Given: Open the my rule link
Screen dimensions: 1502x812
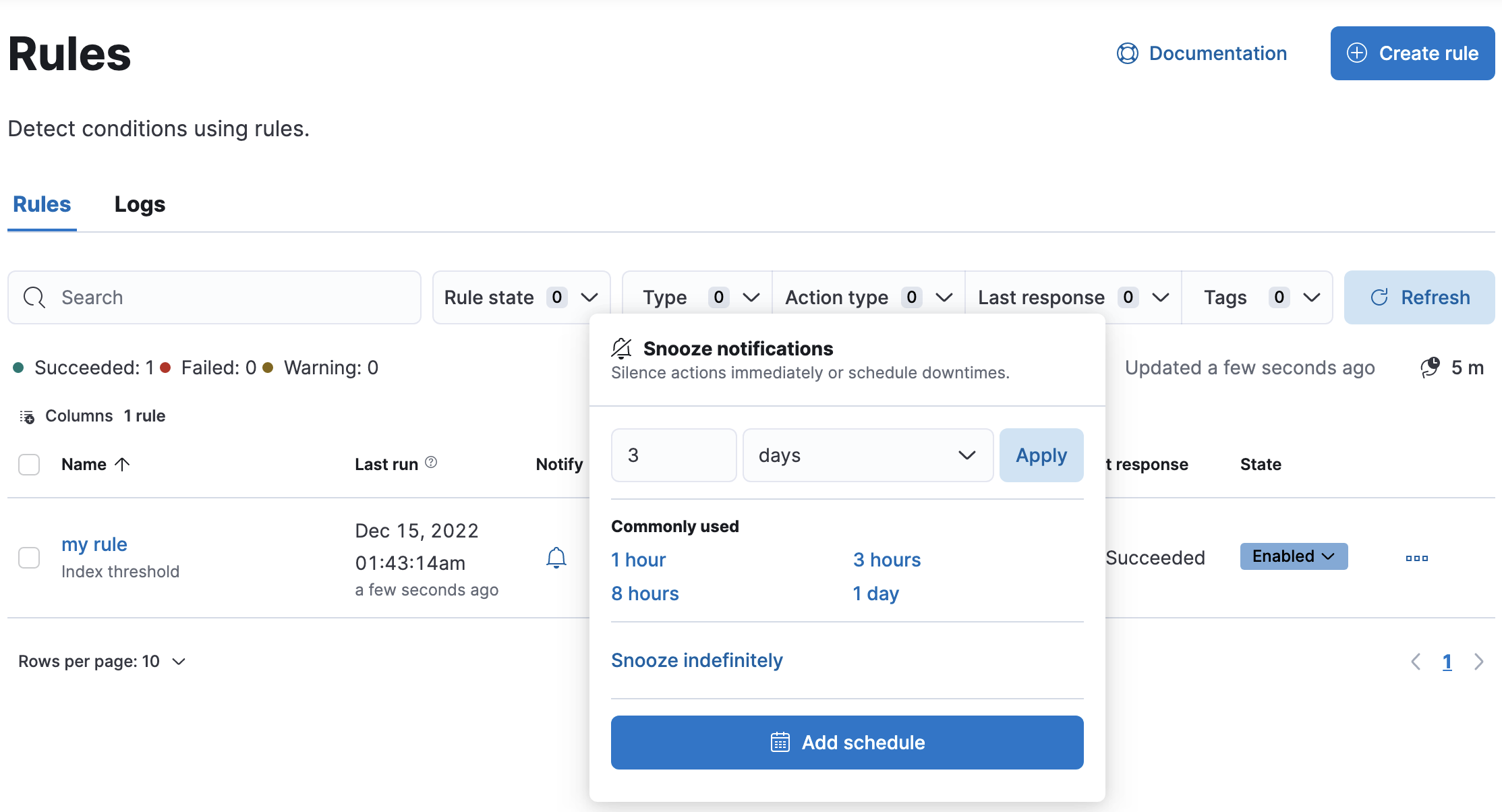Looking at the screenshot, I should [94, 544].
